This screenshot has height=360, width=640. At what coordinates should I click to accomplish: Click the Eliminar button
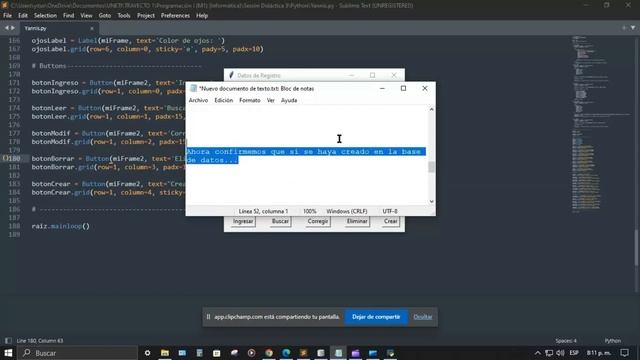click(x=357, y=221)
